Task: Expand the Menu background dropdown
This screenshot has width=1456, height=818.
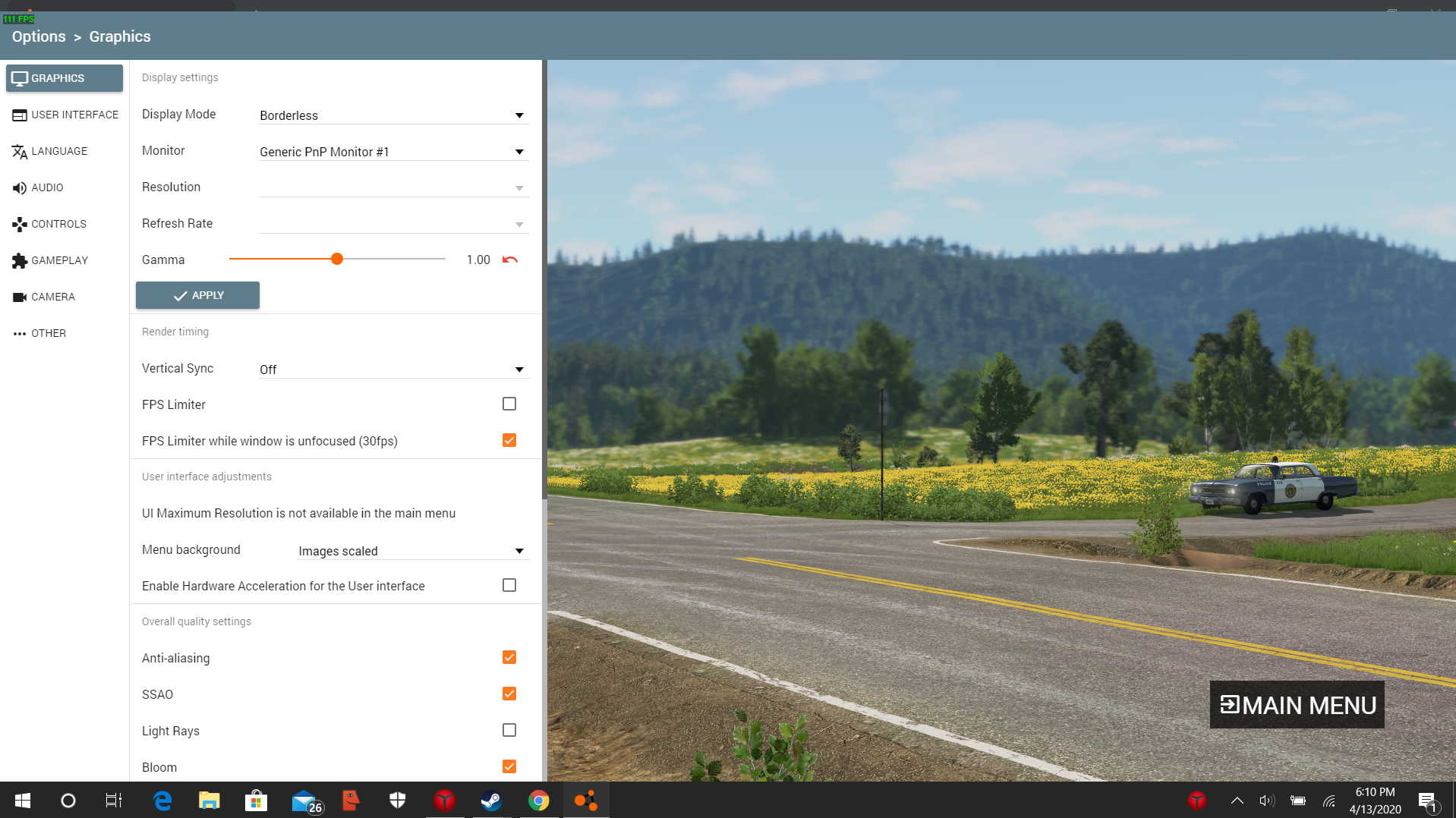Action: pyautogui.click(x=413, y=551)
